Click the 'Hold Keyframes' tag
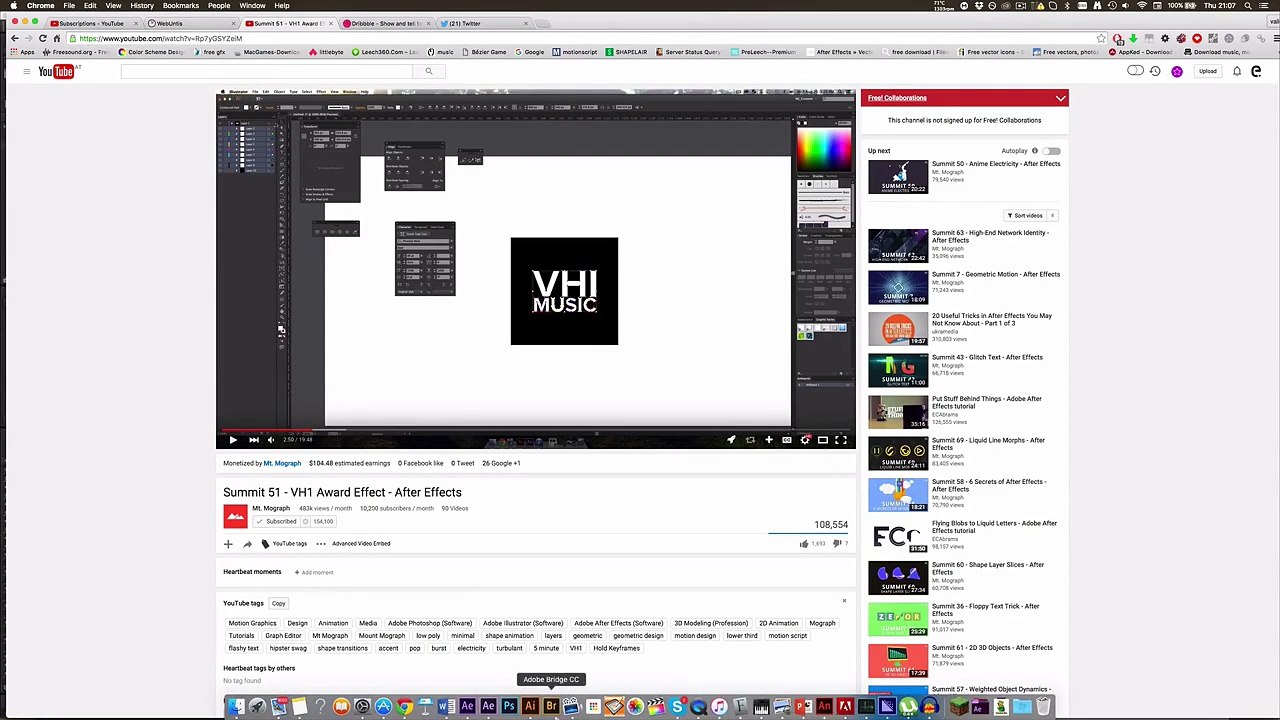The width and height of the screenshot is (1280, 720). (x=616, y=648)
